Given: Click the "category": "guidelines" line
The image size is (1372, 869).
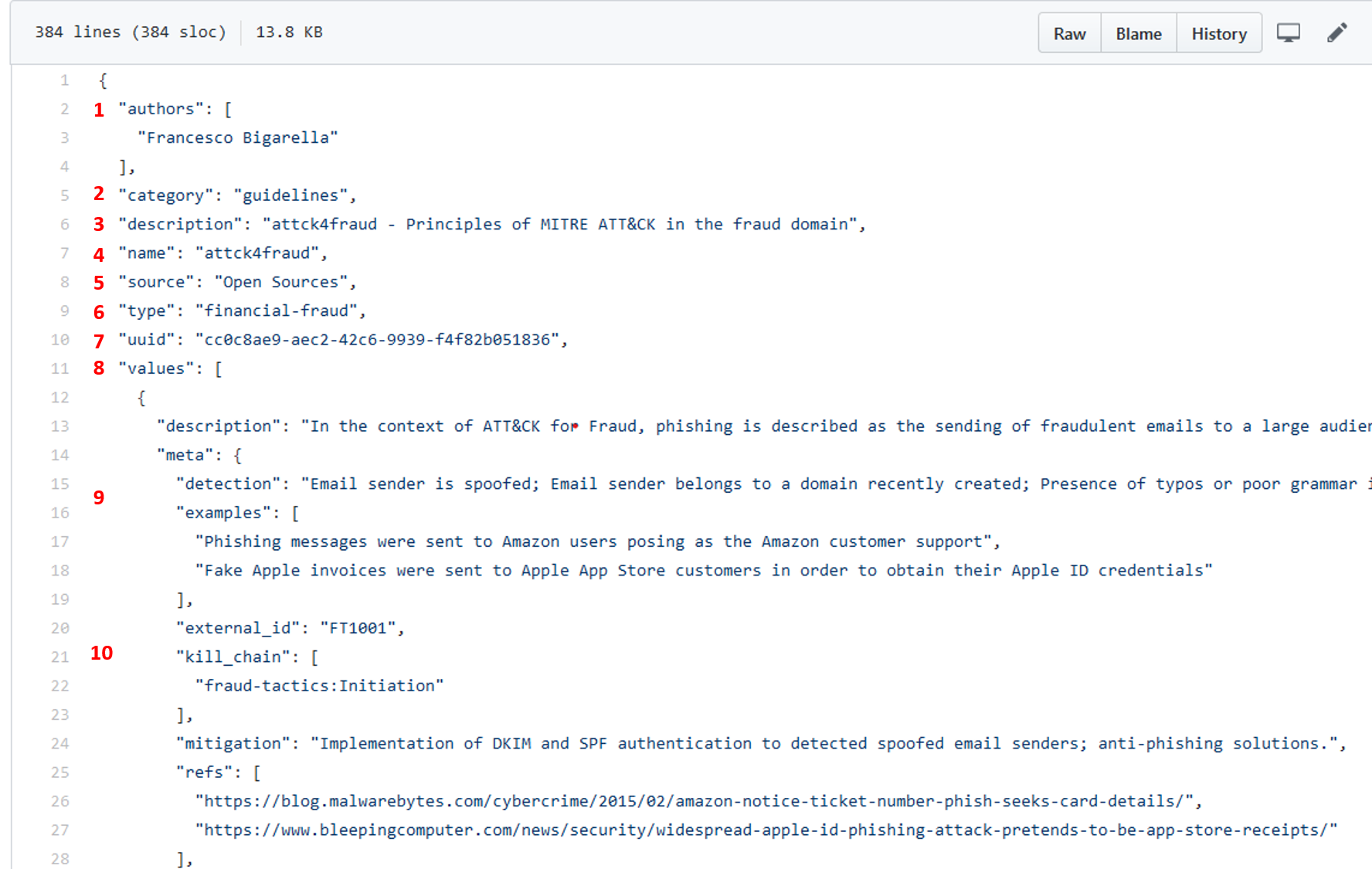Looking at the screenshot, I should (x=237, y=195).
